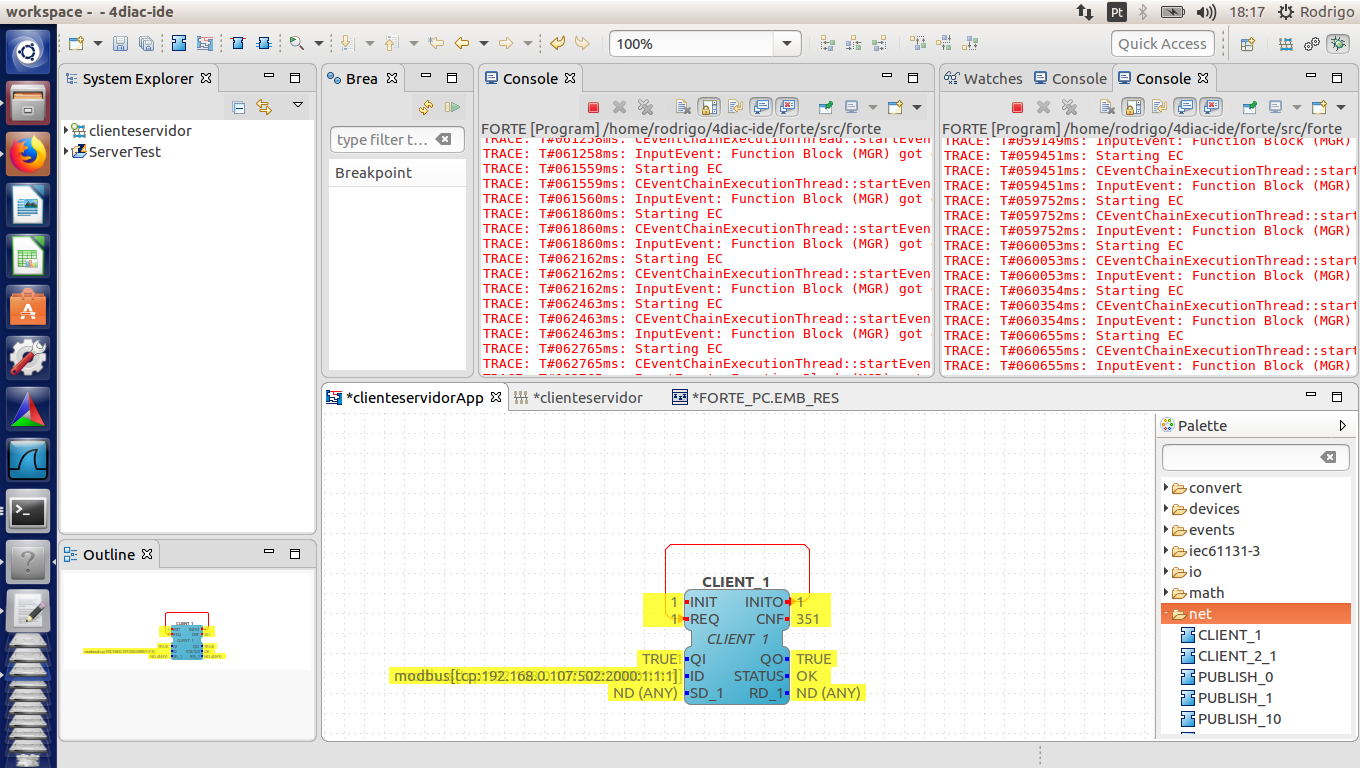The height and width of the screenshot is (768, 1360).
Task: Click the New wizard toolbar icon
Action: pyautogui.click(x=77, y=44)
